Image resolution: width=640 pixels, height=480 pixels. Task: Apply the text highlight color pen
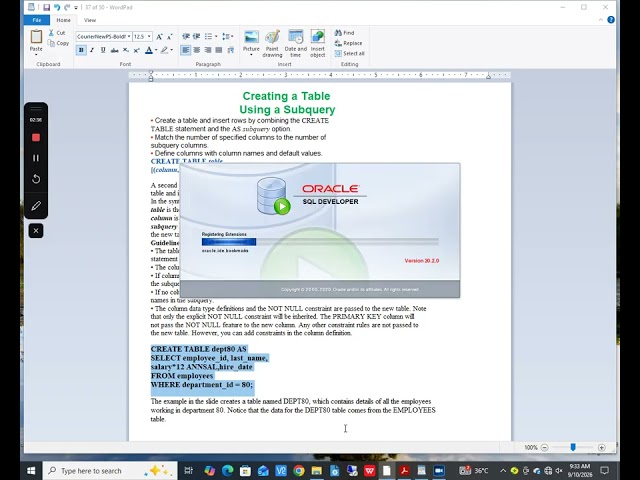click(164, 50)
